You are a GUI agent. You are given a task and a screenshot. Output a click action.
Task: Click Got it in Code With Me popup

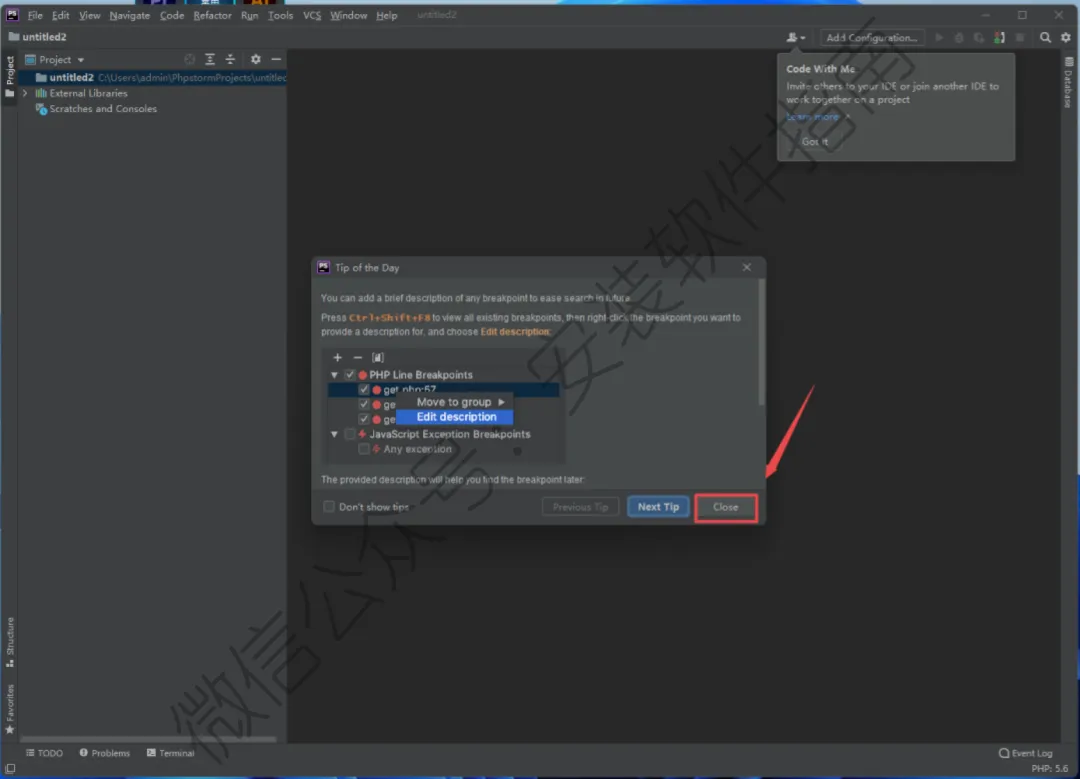pos(815,141)
